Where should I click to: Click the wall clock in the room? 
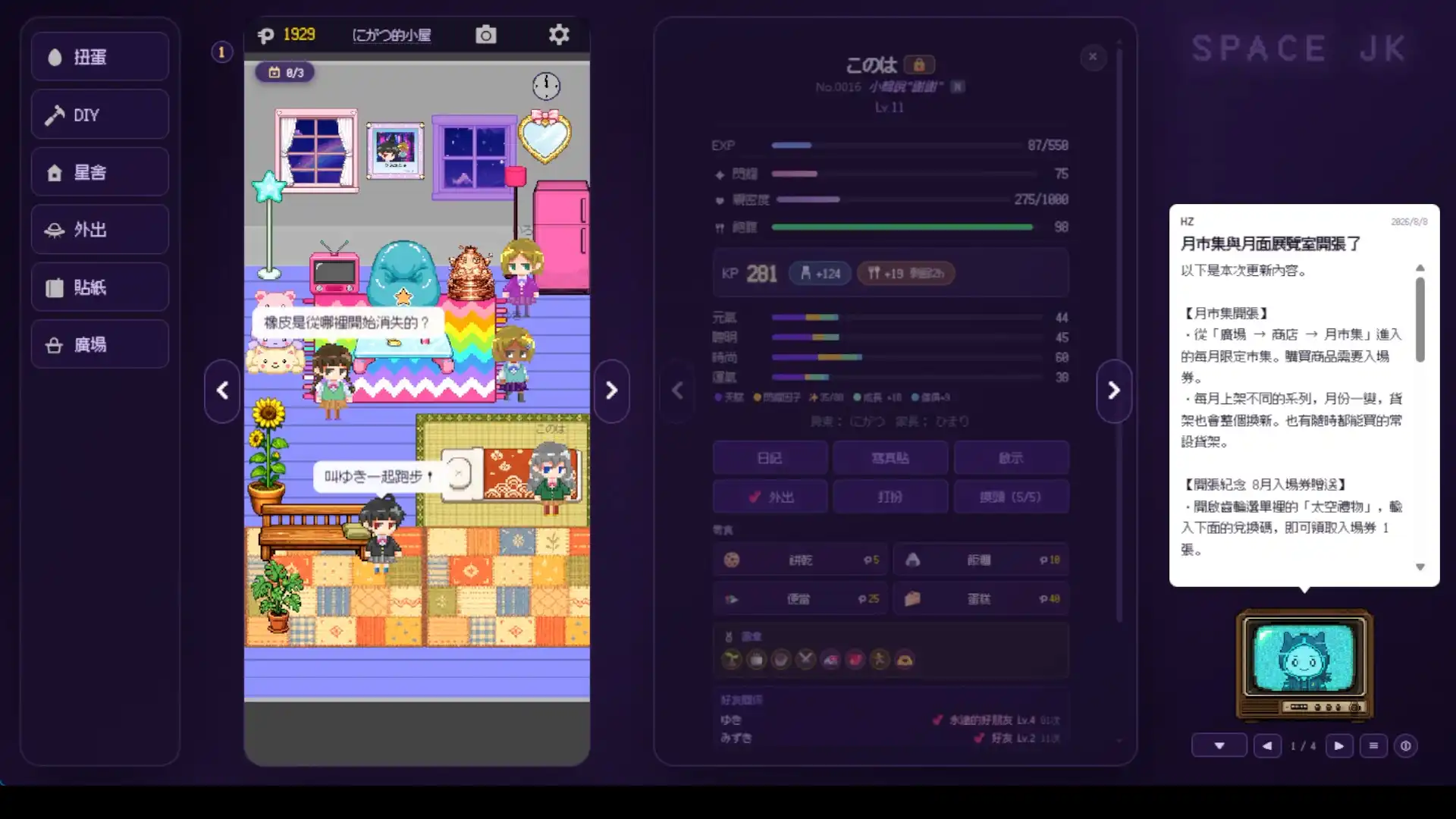tap(546, 86)
